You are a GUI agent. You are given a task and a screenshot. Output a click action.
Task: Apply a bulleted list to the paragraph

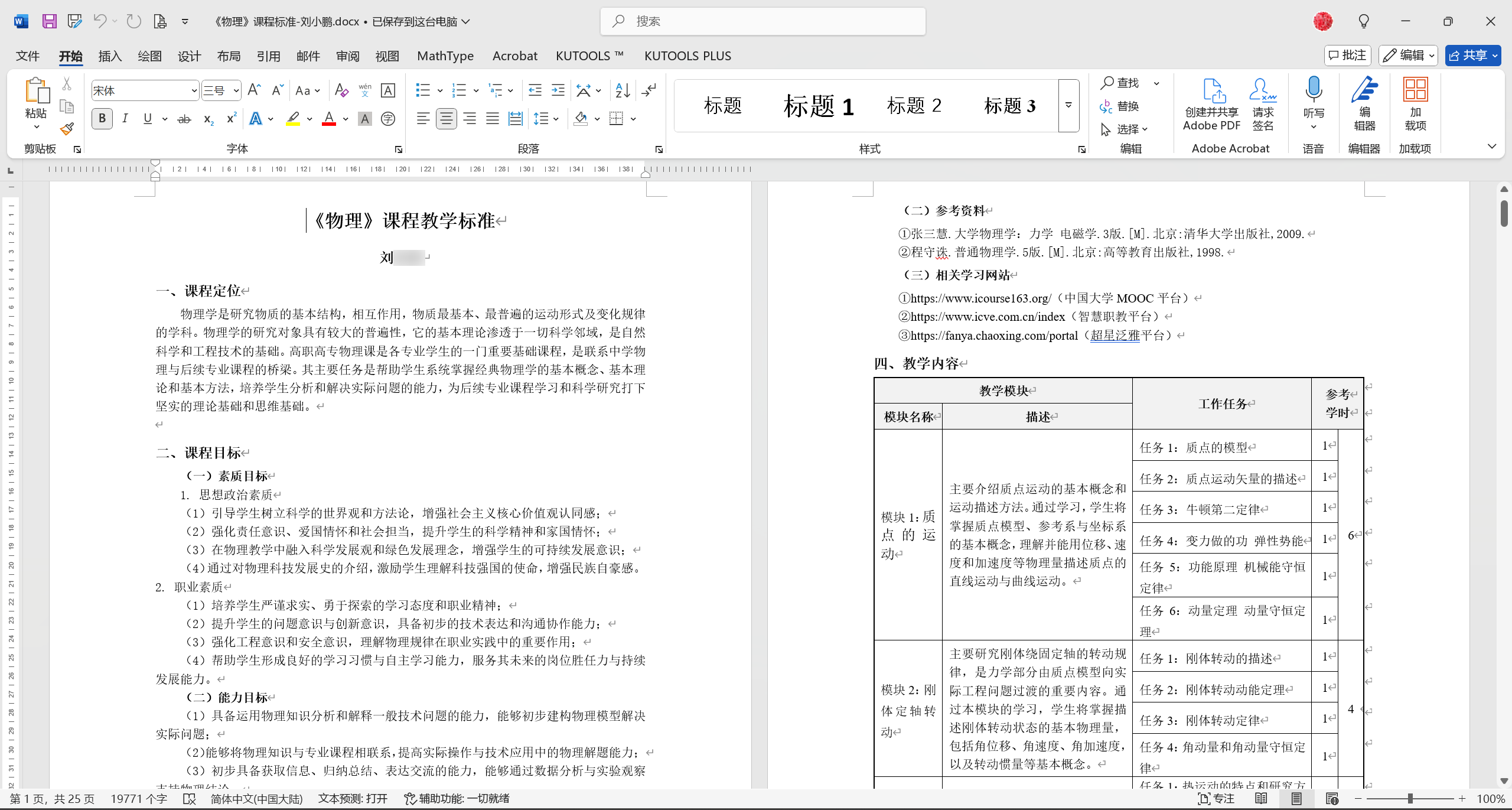pos(423,90)
